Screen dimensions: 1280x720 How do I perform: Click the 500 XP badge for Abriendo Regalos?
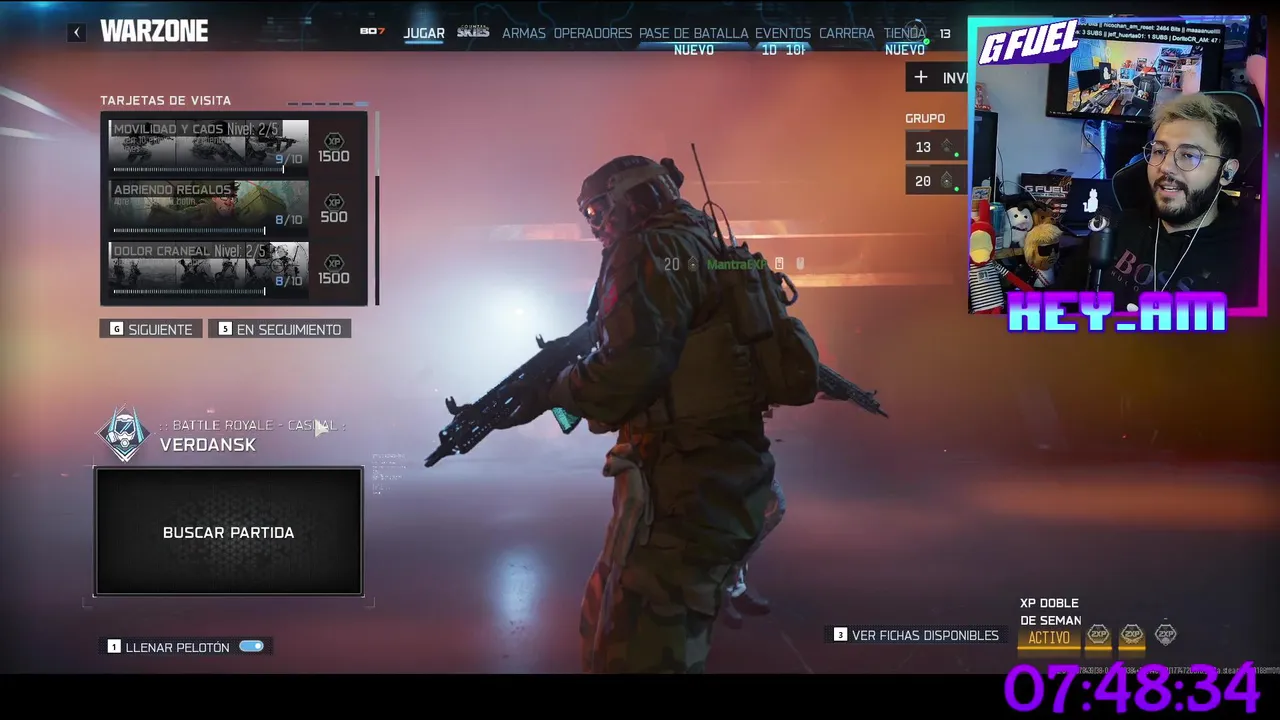[x=334, y=209]
